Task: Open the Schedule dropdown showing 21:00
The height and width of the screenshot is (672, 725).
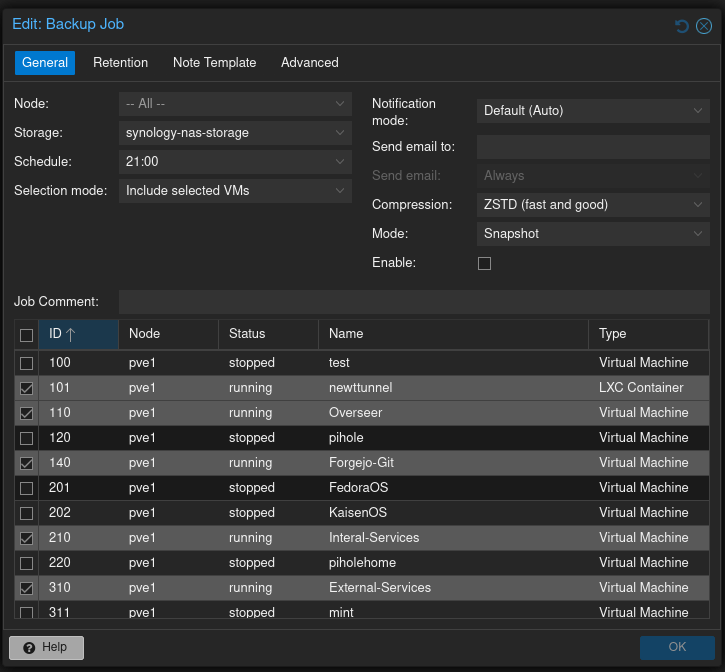Action: (340, 162)
